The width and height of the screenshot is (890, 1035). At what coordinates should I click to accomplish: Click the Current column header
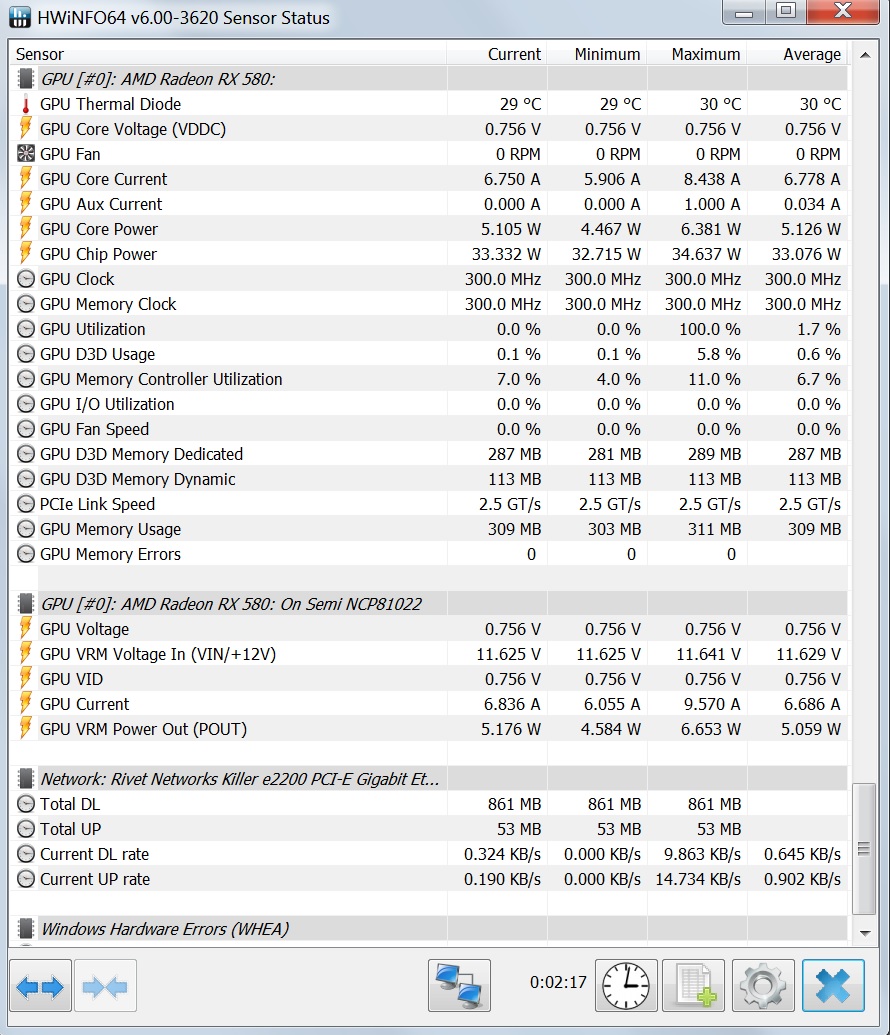497,54
